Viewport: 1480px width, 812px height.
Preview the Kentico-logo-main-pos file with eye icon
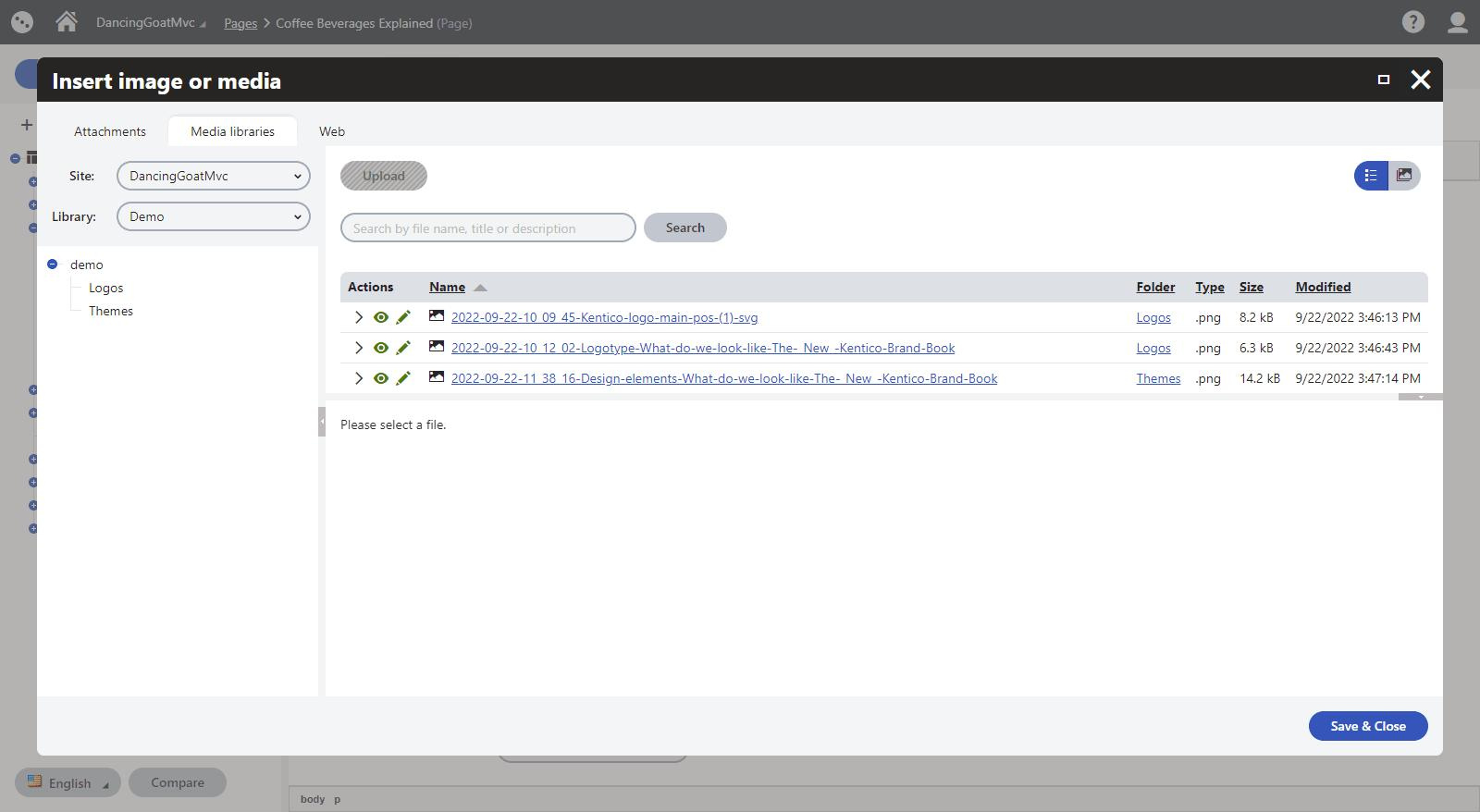[x=380, y=317]
